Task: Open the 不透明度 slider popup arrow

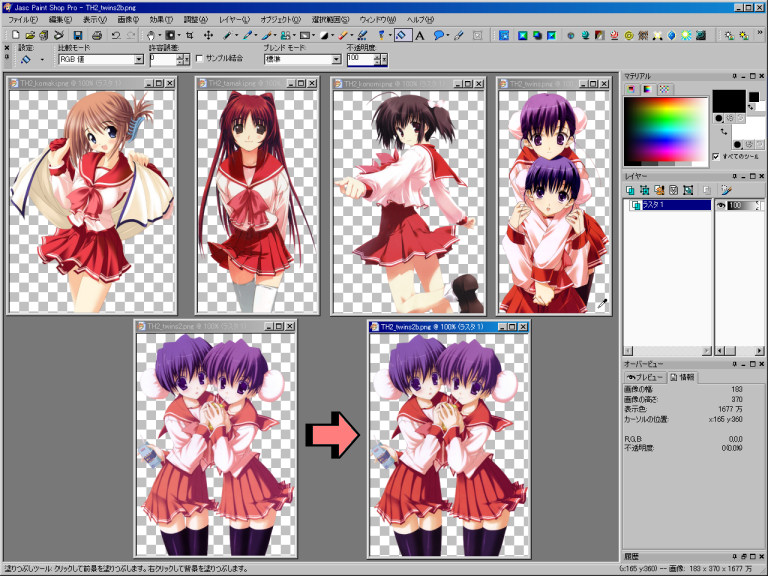Action: point(384,60)
